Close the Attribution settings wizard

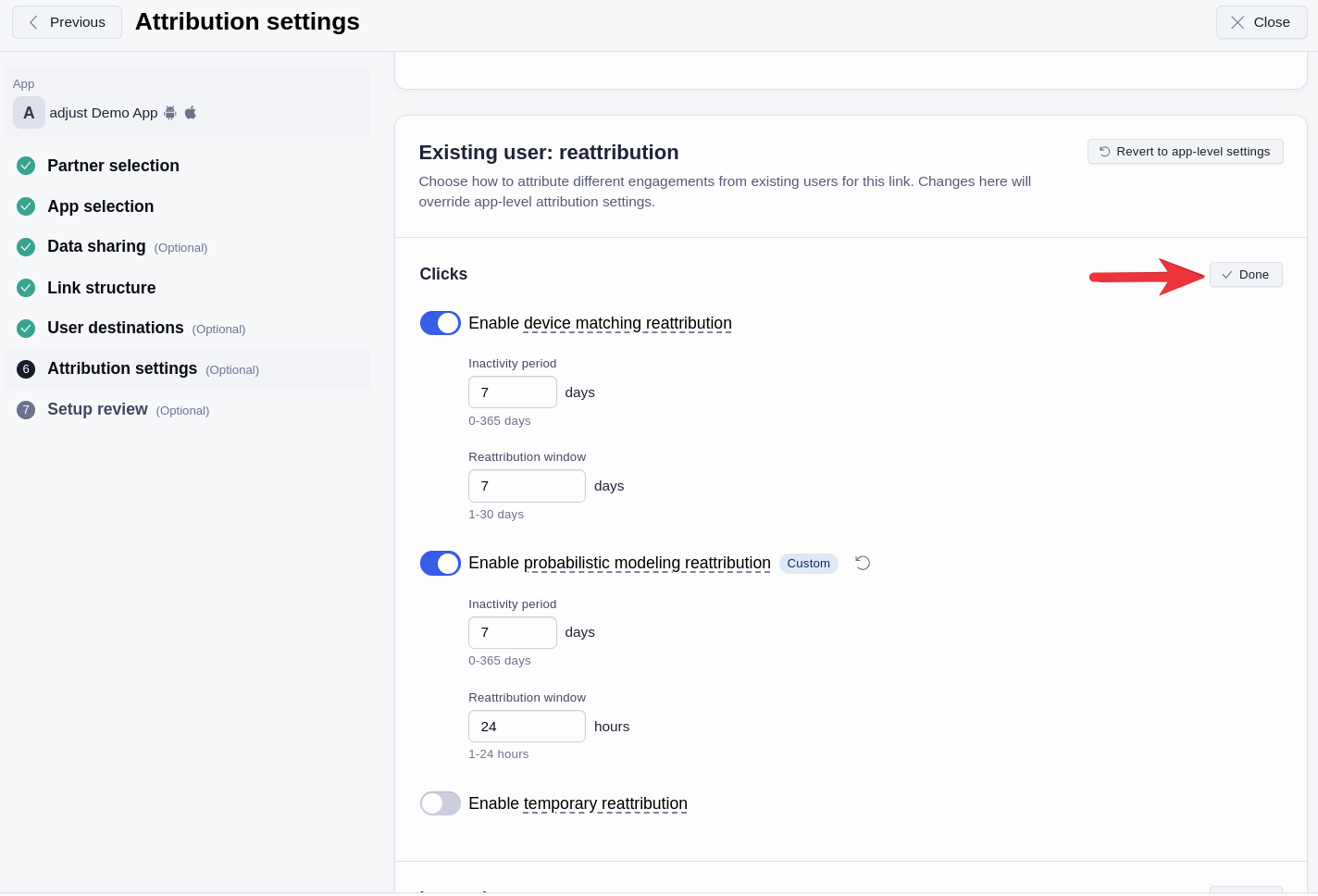[1261, 22]
